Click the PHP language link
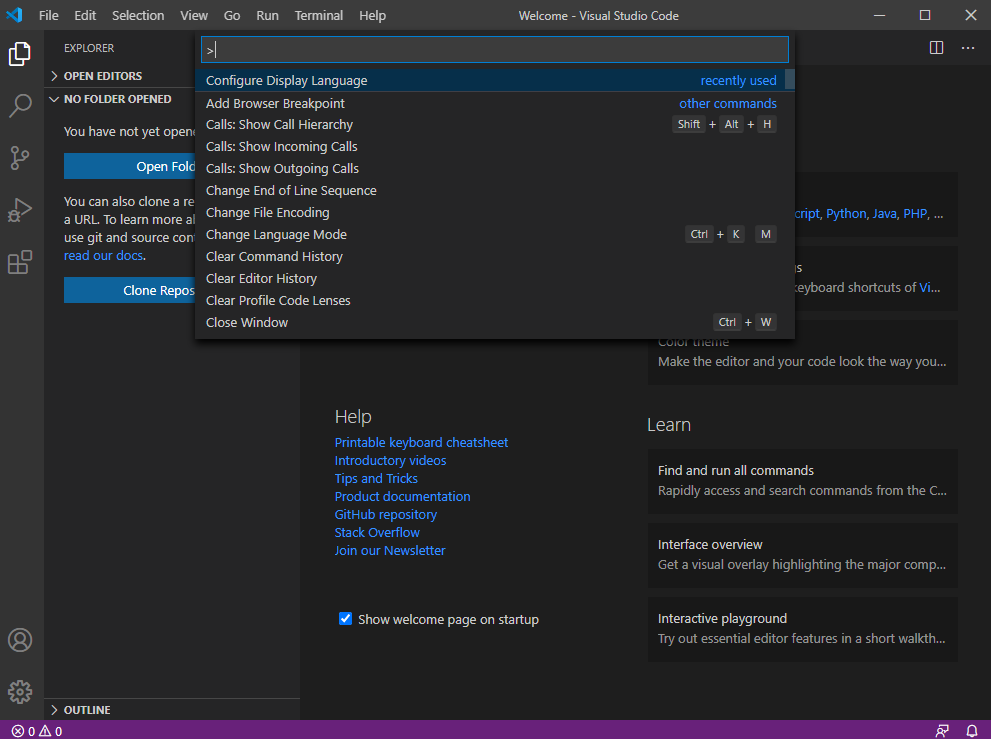 915,214
